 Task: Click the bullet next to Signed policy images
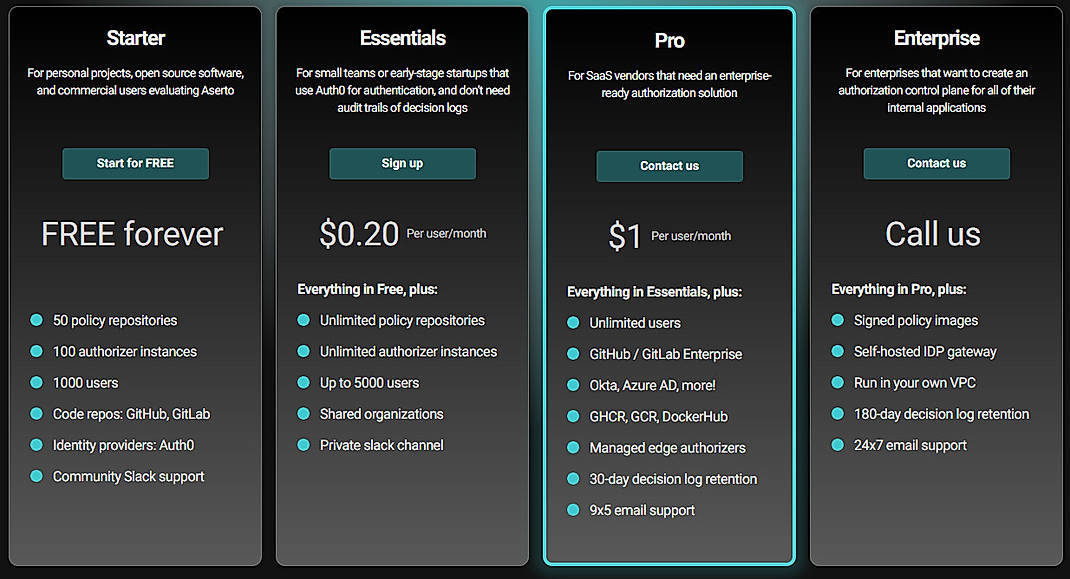click(x=838, y=320)
